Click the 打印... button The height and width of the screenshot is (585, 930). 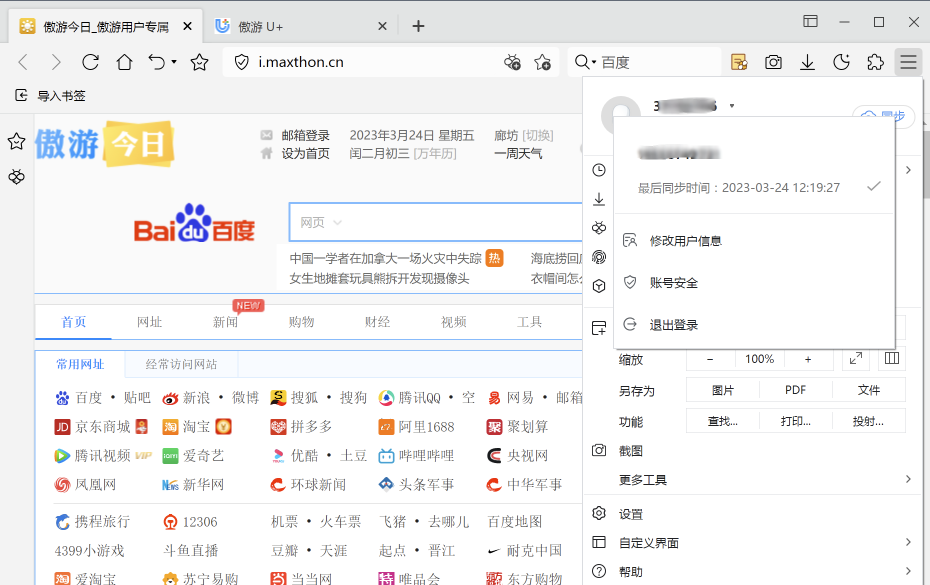pos(795,421)
